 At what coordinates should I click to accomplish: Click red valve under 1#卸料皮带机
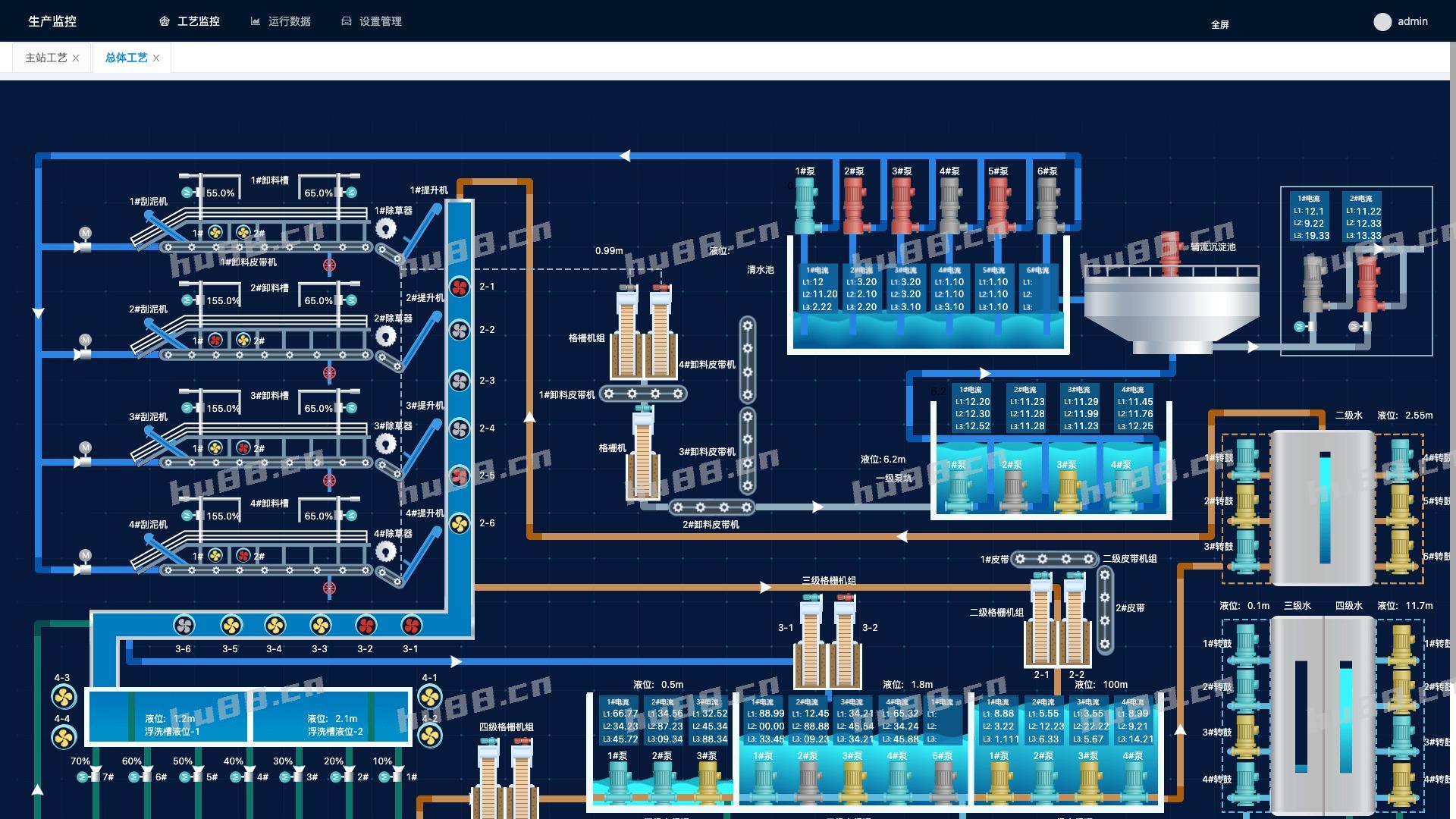click(329, 265)
